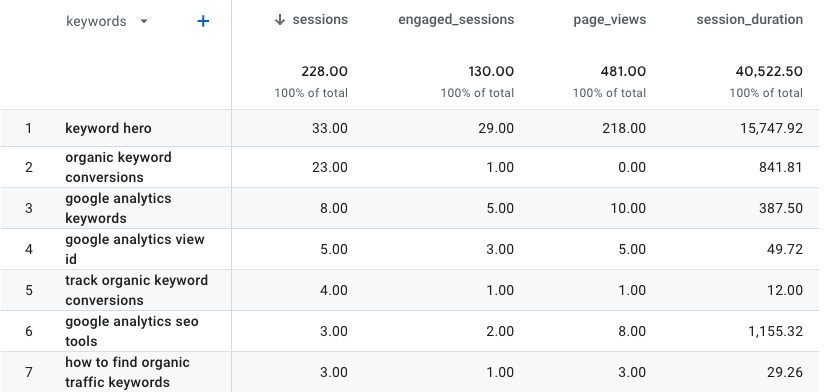This screenshot has width=824, height=392.
Task: Click the 1,155.32 session duration cell
Action: pyautogui.click(x=775, y=331)
